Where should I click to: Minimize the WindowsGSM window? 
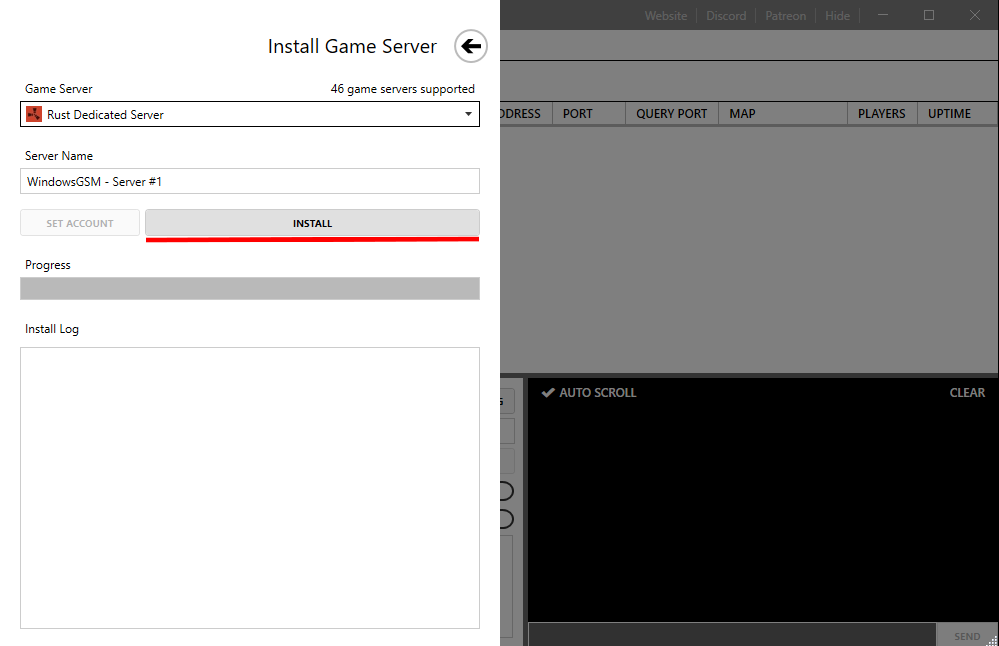(882, 15)
